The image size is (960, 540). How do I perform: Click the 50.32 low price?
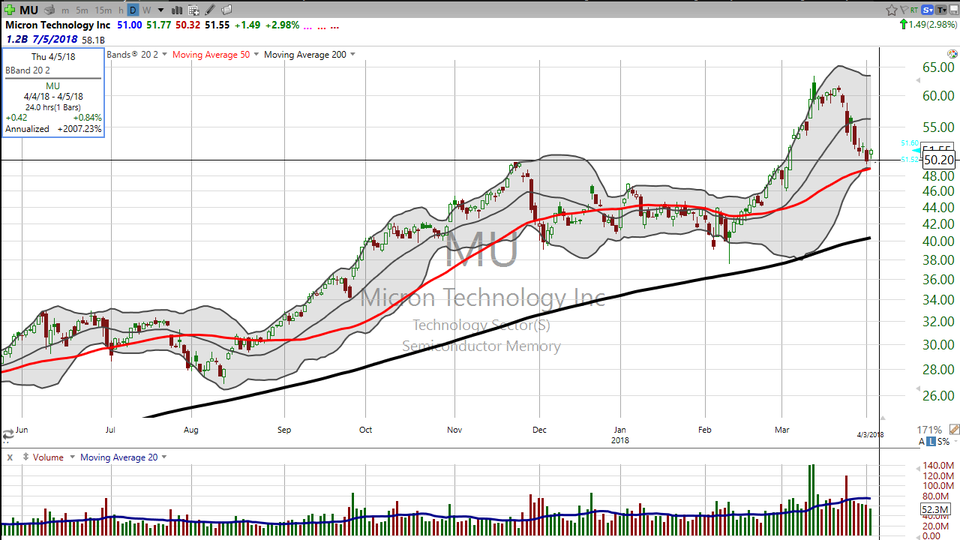point(188,25)
